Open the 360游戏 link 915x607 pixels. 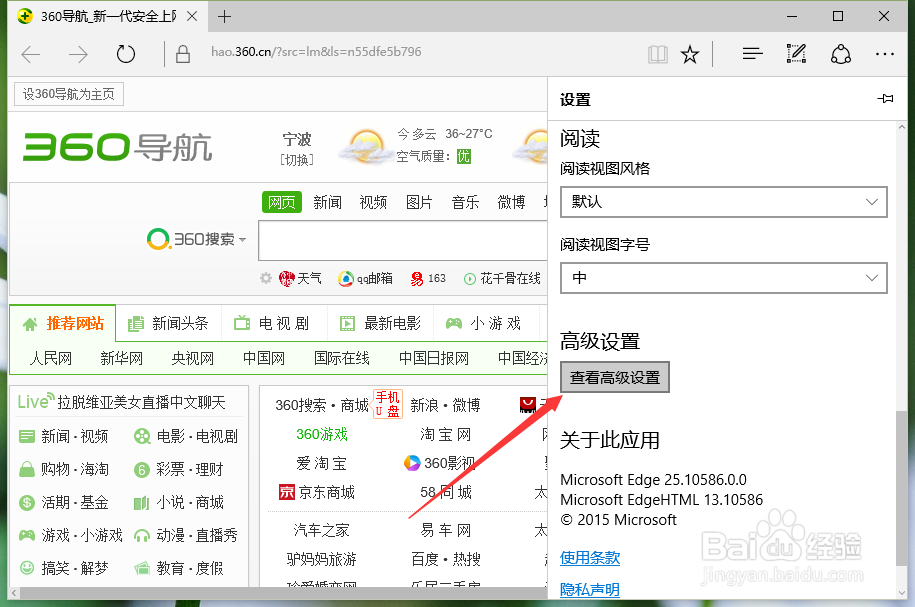coord(322,434)
